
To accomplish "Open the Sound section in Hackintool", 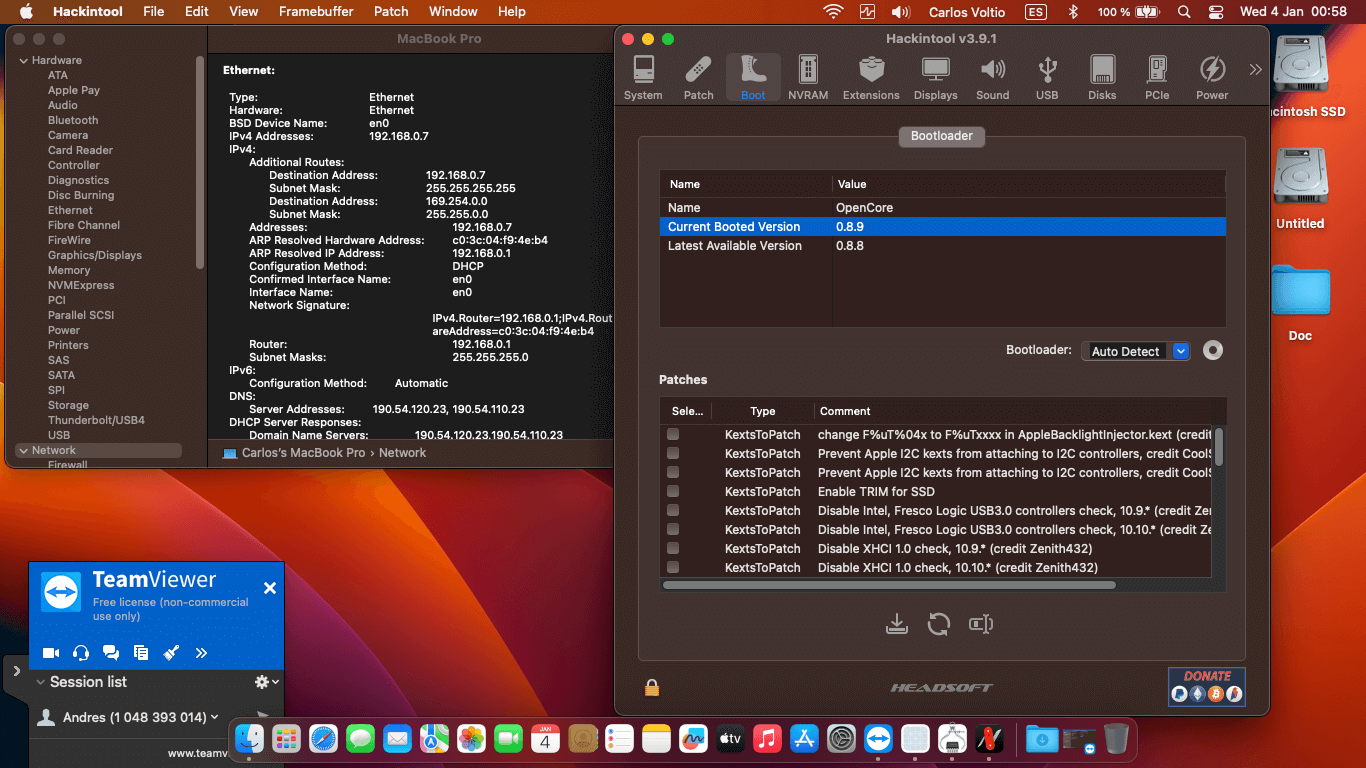I will [993, 78].
